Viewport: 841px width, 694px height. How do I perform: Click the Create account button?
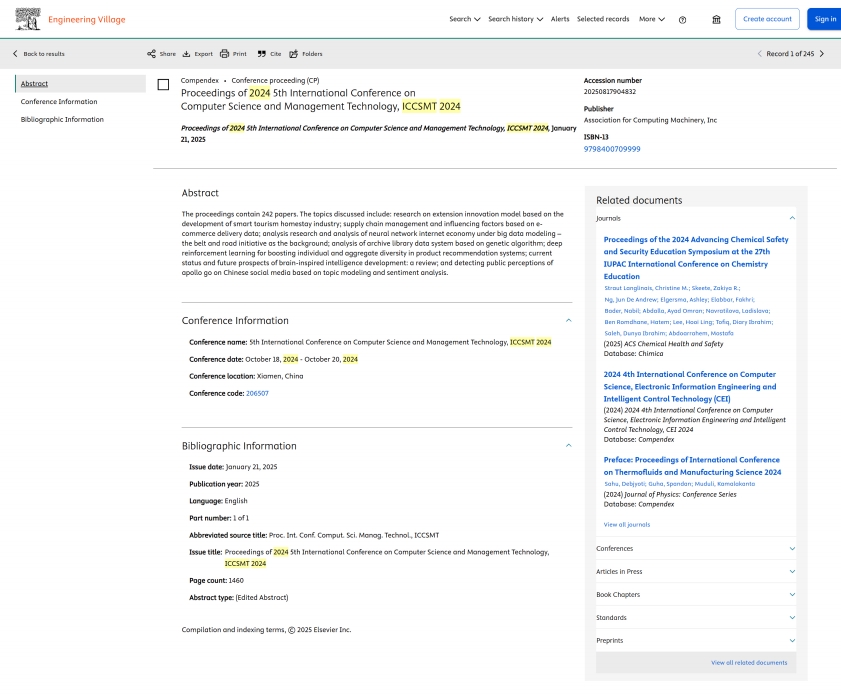[767, 19]
